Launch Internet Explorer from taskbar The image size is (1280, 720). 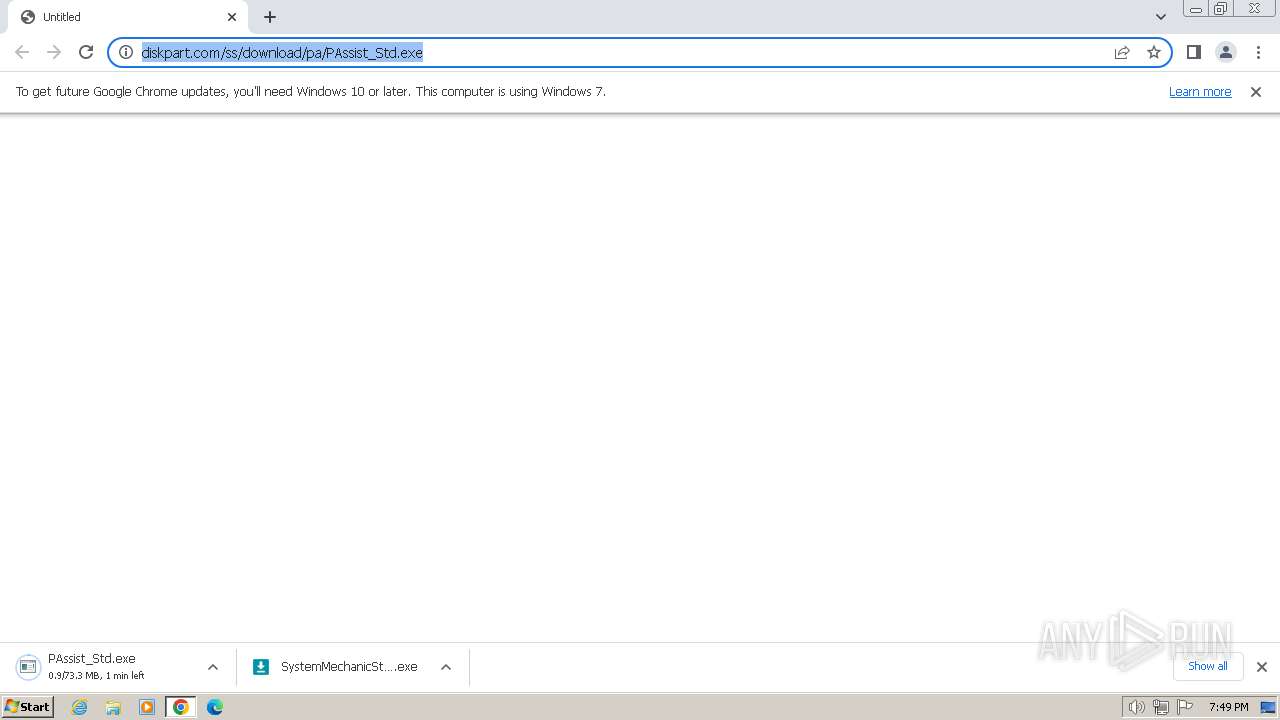[80, 707]
